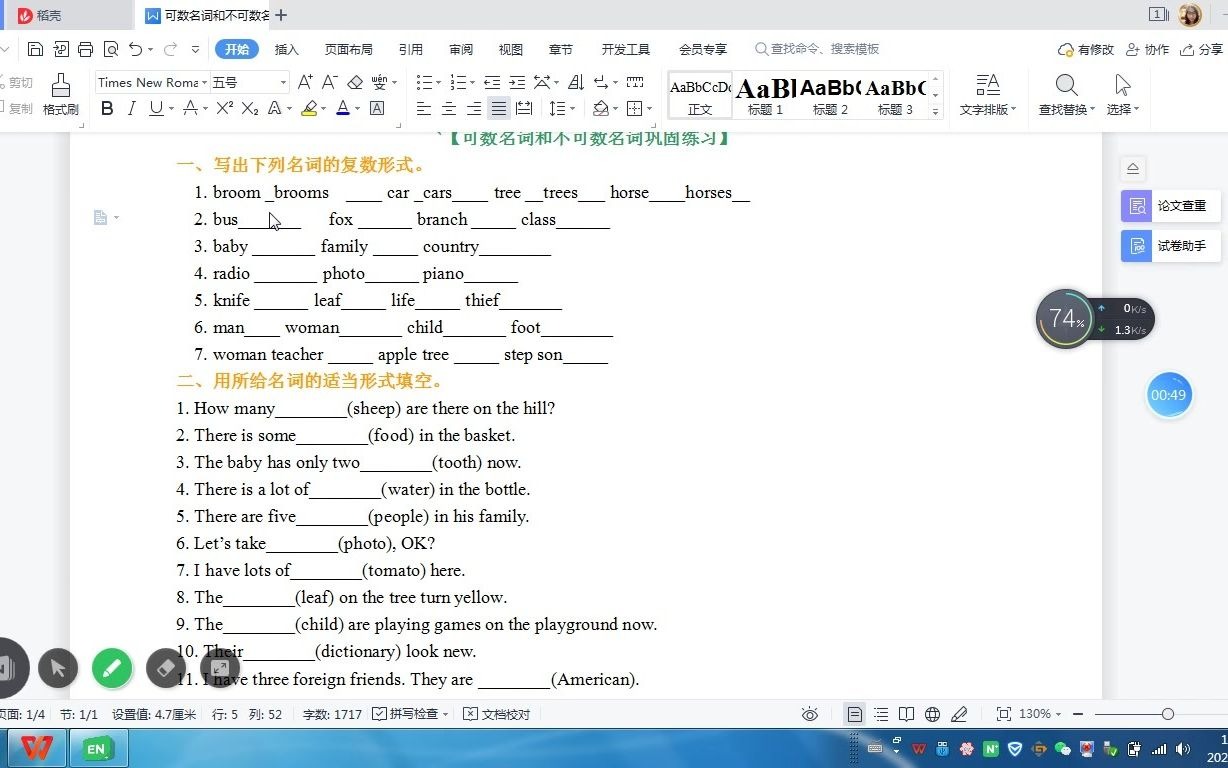Open the 页面布局 ribbon tab
Screen dimensions: 1228x768
click(x=348, y=48)
